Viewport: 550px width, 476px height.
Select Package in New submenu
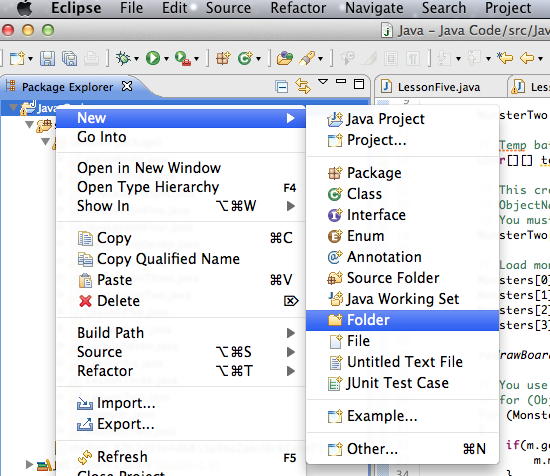click(x=402, y=173)
